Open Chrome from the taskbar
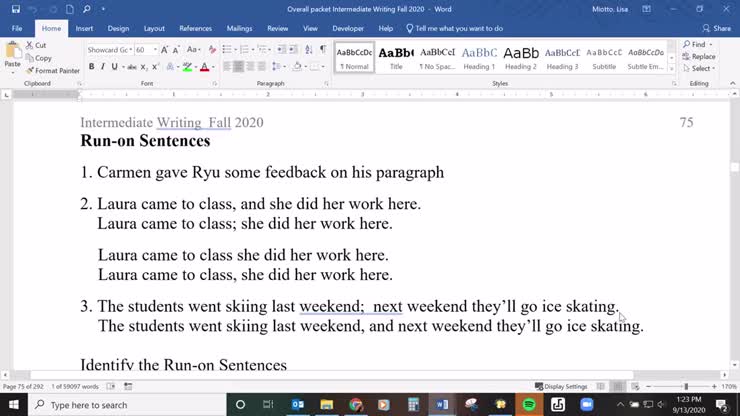Viewport: 740px width, 416px height. 356,405
